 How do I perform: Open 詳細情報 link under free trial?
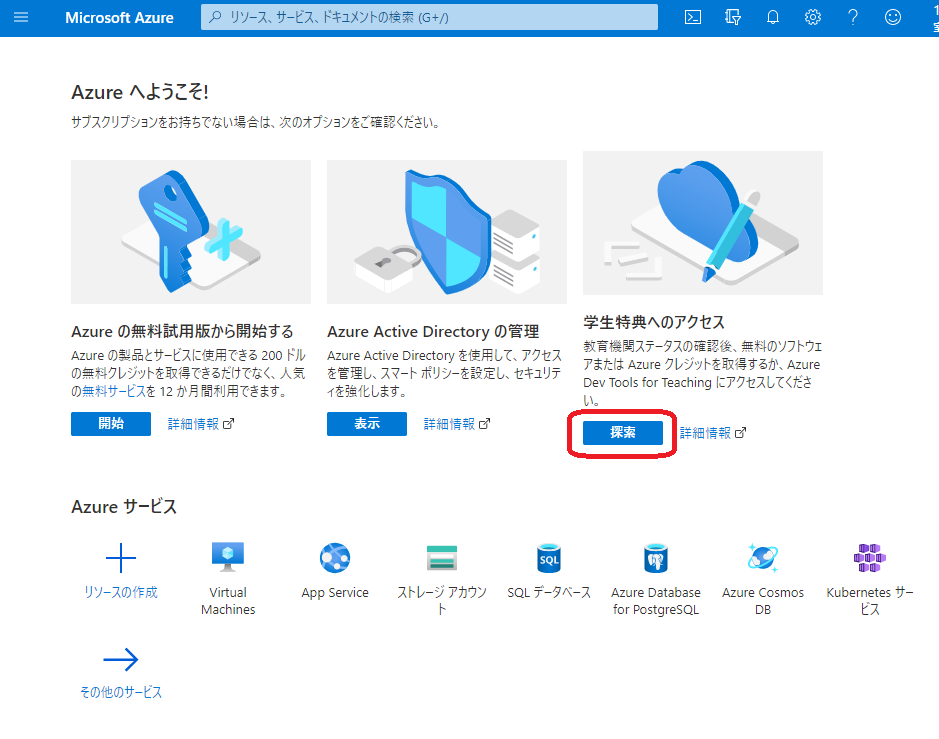tap(193, 424)
